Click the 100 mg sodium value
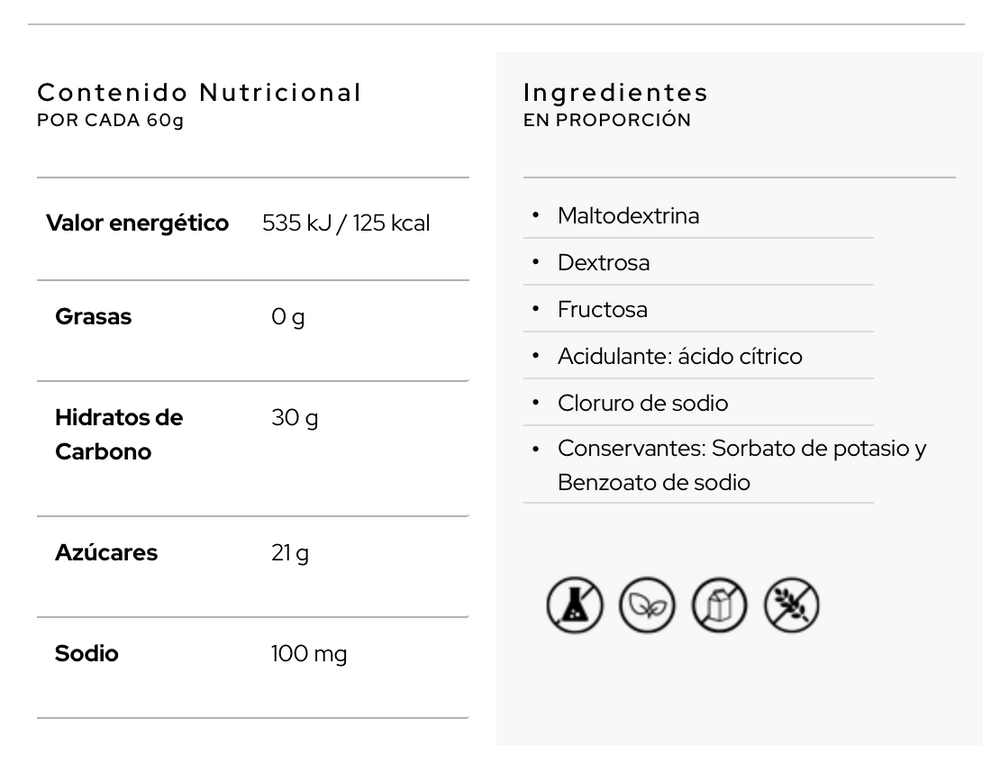Image resolution: width=1000 pixels, height=773 pixels. pyautogui.click(x=309, y=655)
